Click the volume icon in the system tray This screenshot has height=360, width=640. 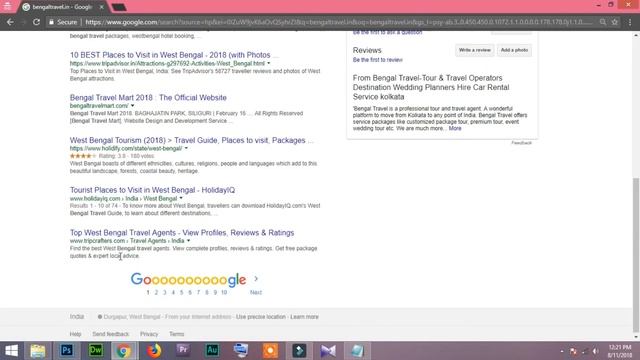(596, 351)
